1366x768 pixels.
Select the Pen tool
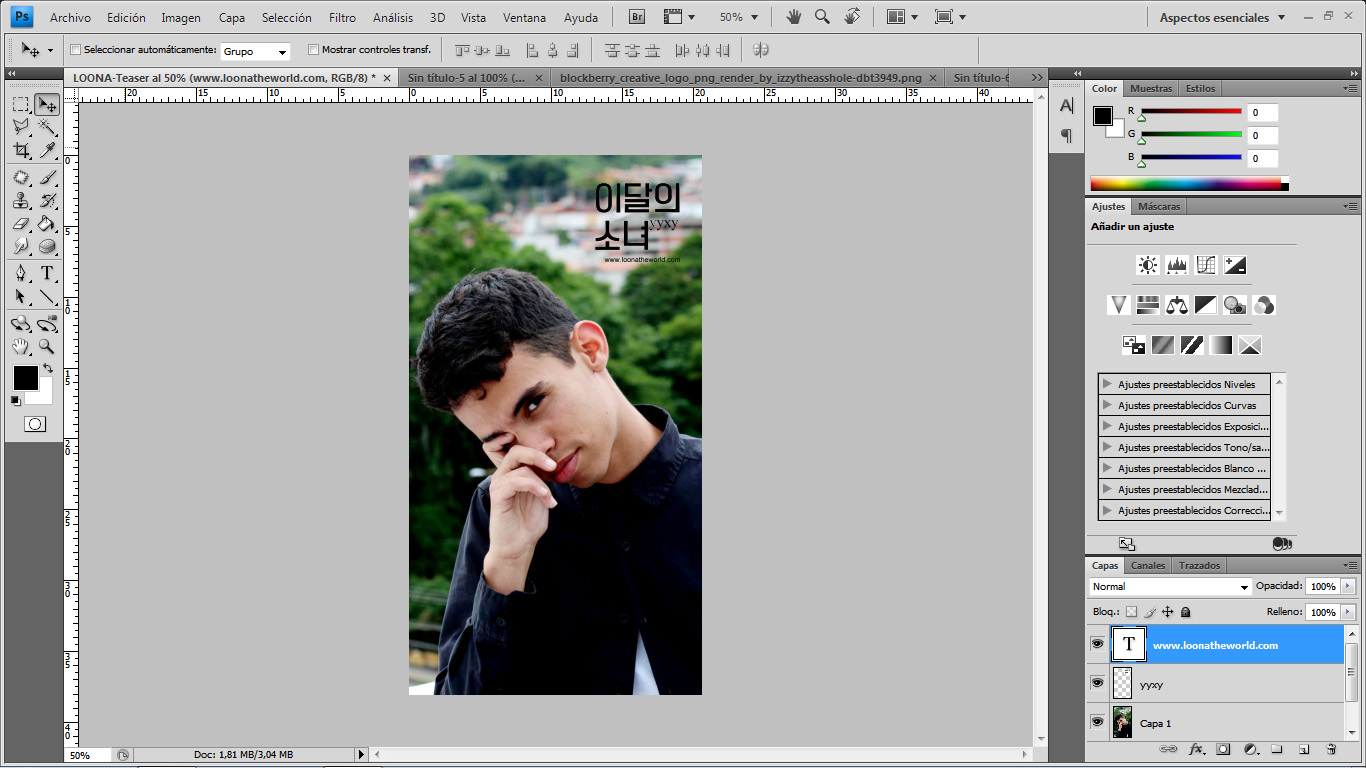coord(20,273)
